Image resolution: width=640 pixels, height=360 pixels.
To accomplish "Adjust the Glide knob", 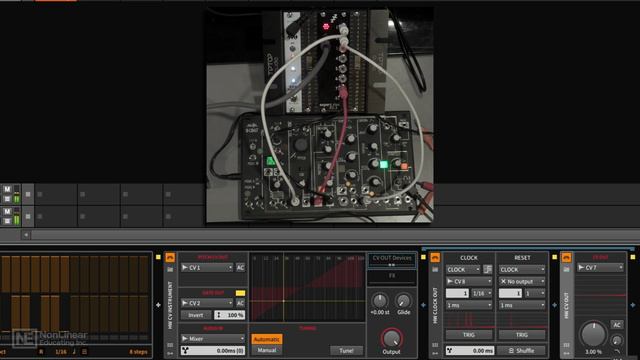I will tap(403, 301).
